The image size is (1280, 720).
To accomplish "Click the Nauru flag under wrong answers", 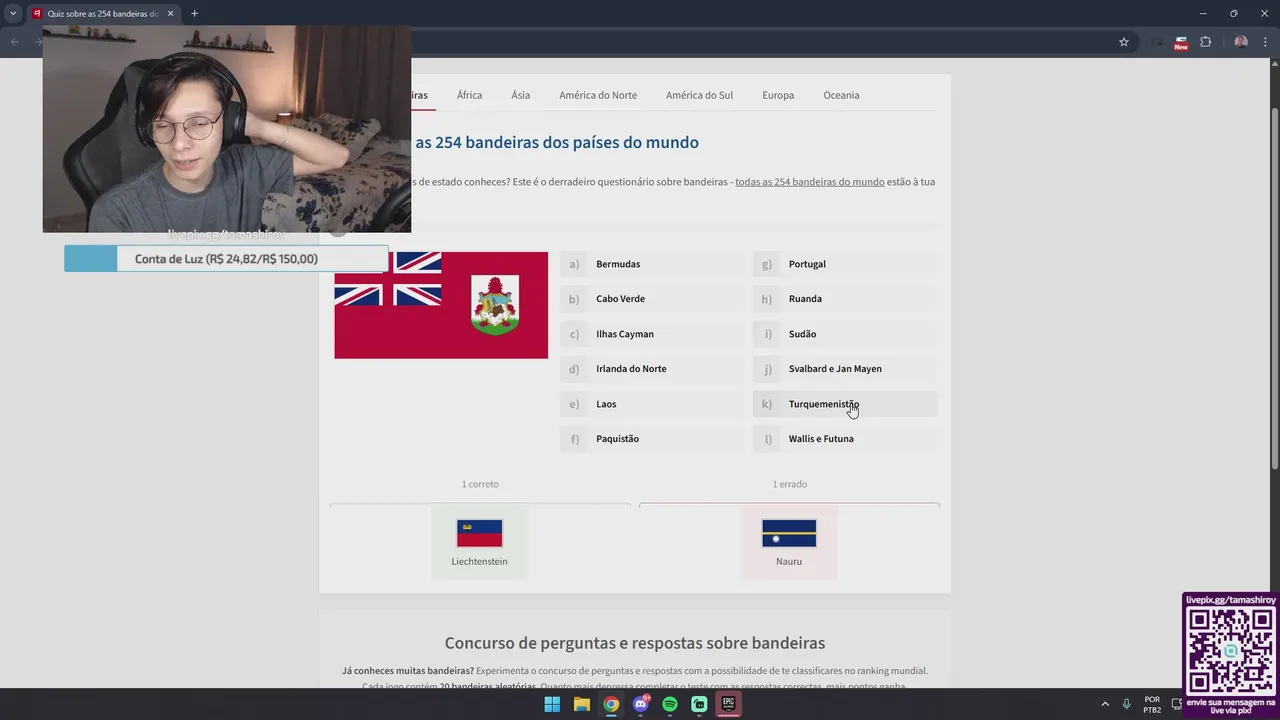I will click(x=789, y=533).
